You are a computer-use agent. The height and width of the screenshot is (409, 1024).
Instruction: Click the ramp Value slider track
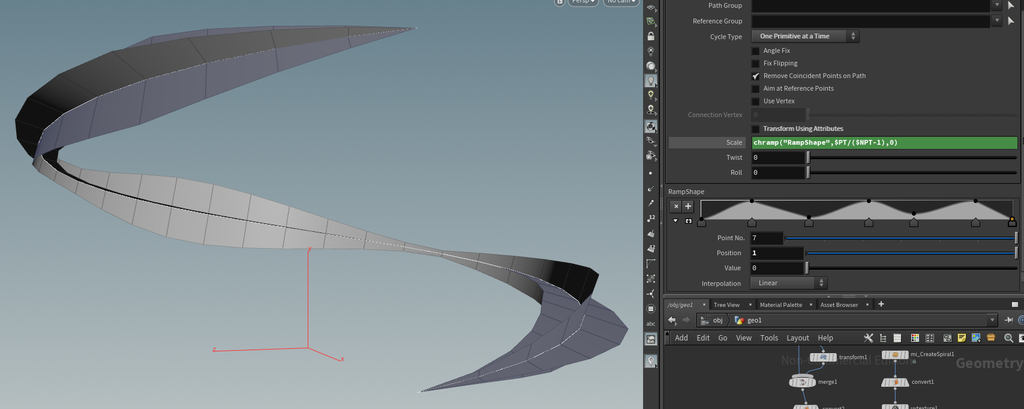coord(912,268)
